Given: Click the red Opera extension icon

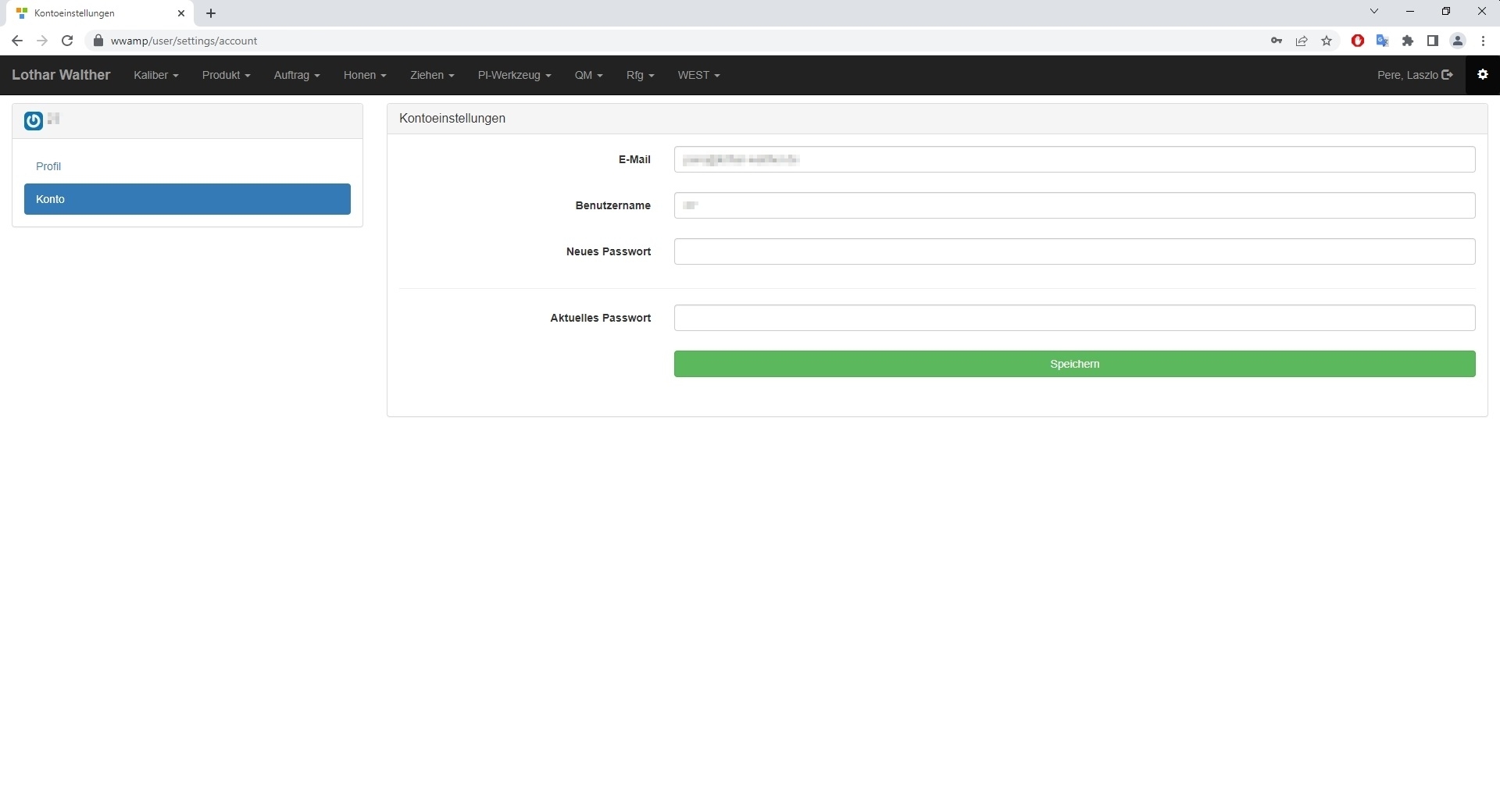Looking at the screenshot, I should point(1358,41).
